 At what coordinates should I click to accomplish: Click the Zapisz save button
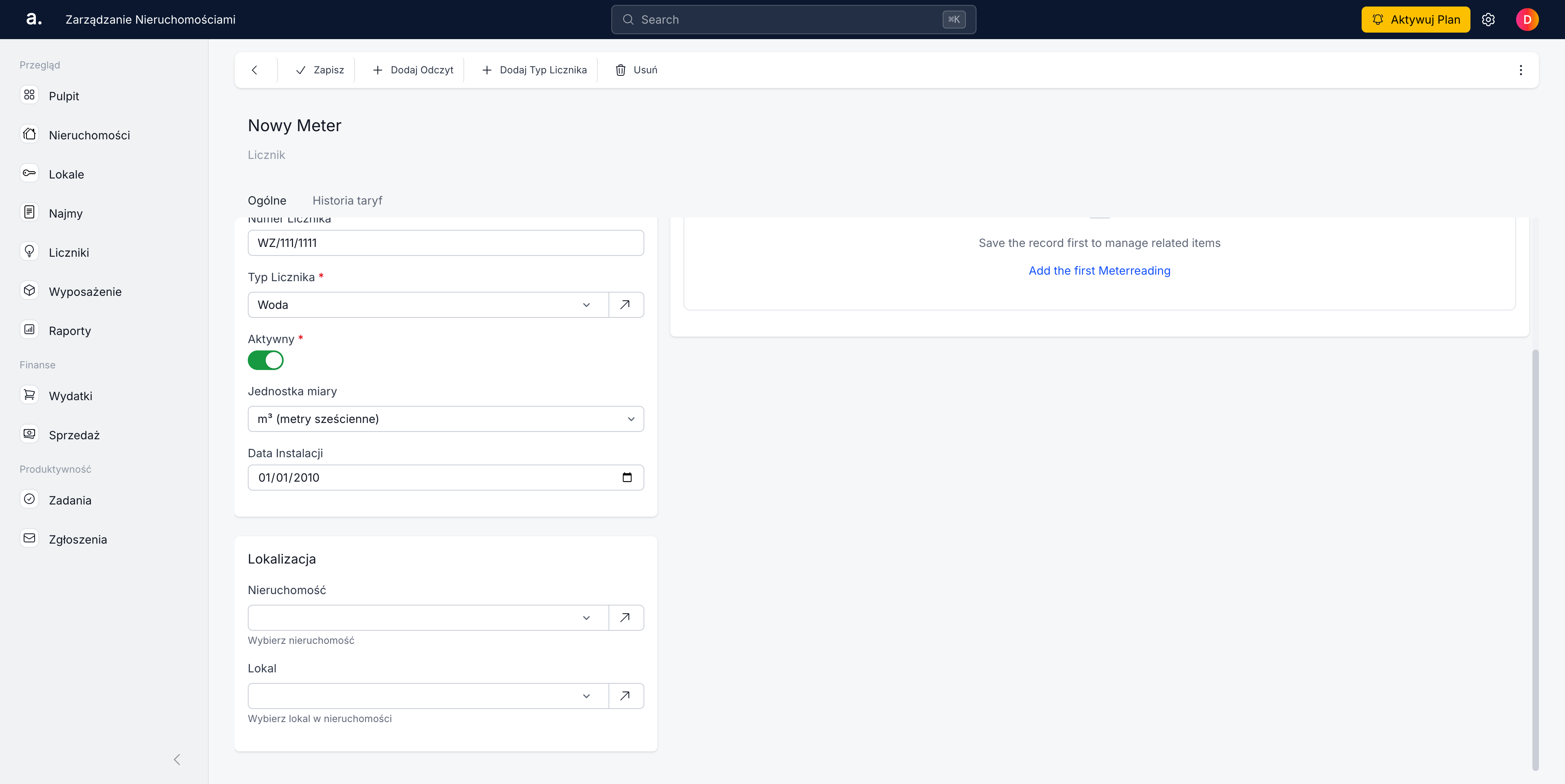(320, 70)
